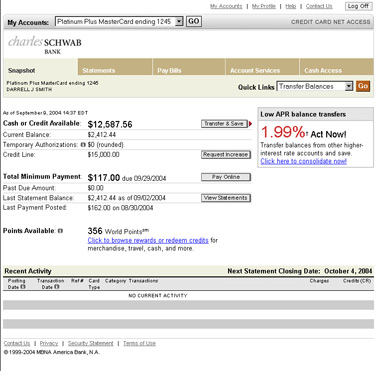
Task: Open the Privacy footer link
Action: 49,343
